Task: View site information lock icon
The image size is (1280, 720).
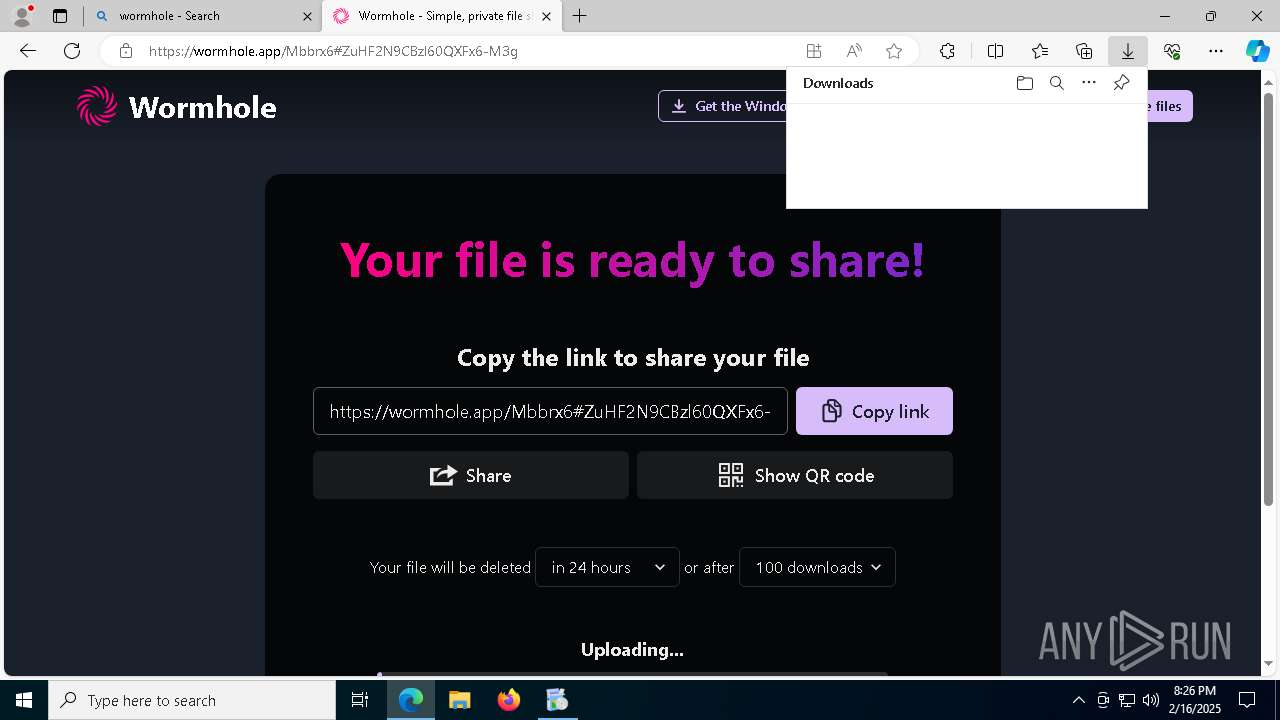Action: (126, 51)
